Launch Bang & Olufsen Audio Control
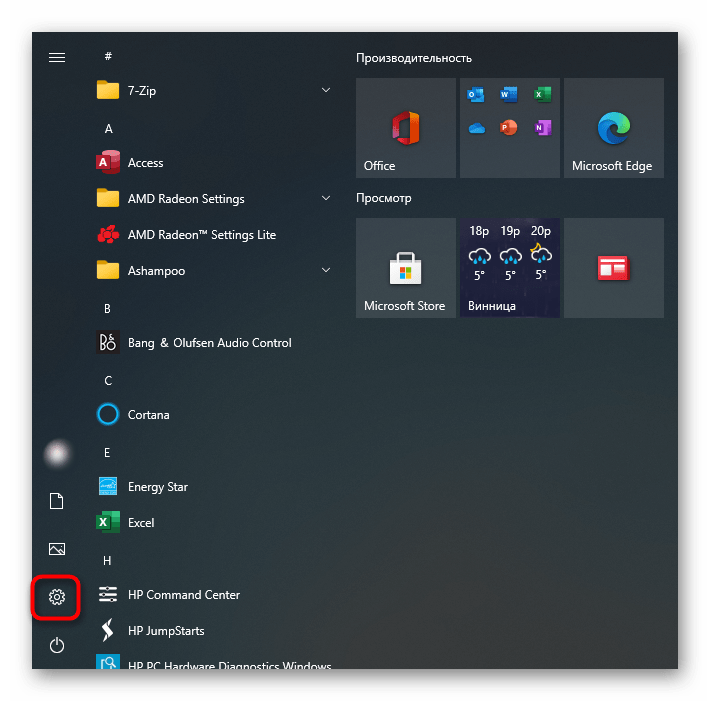This screenshot has height=701, width=710. (213, 343)
